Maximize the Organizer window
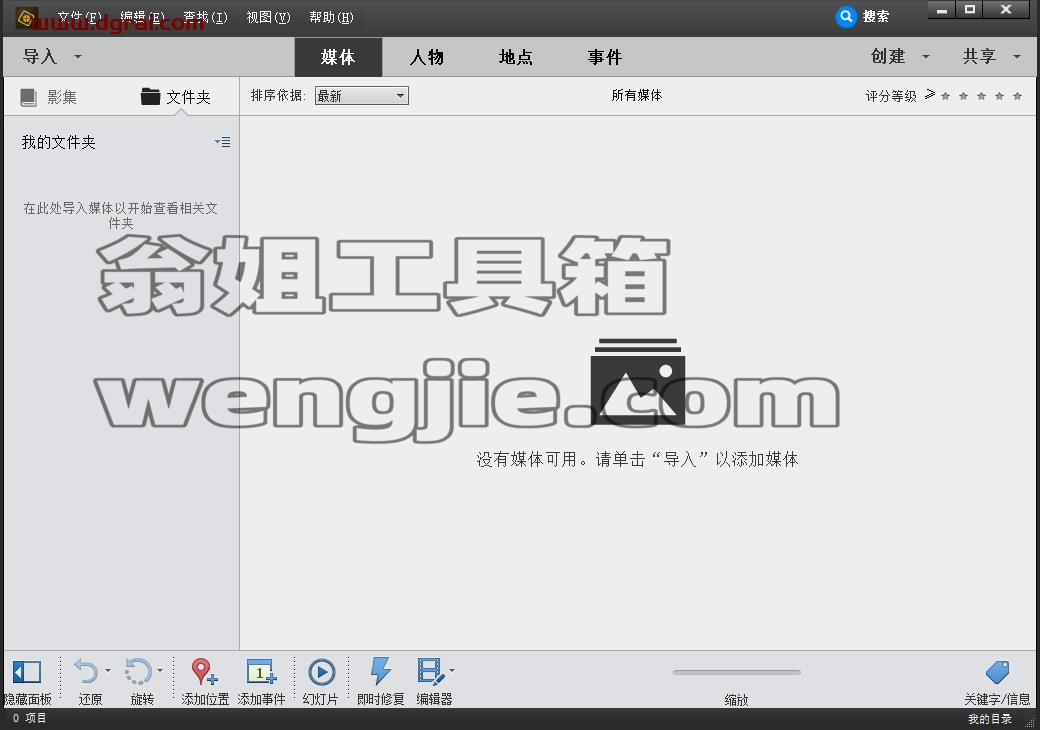The width and height of the screenshot is (1040, 730). [x=969, y=10]
